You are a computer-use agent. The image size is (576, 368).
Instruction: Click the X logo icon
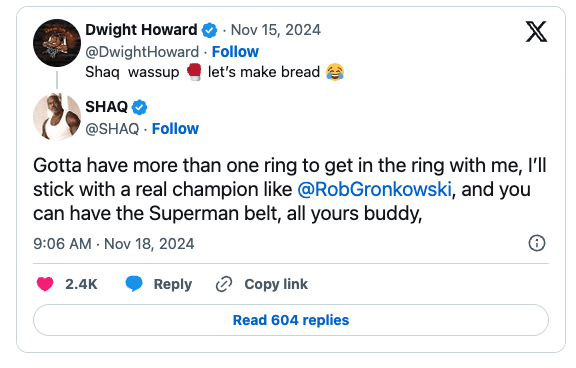coord(536,32)
